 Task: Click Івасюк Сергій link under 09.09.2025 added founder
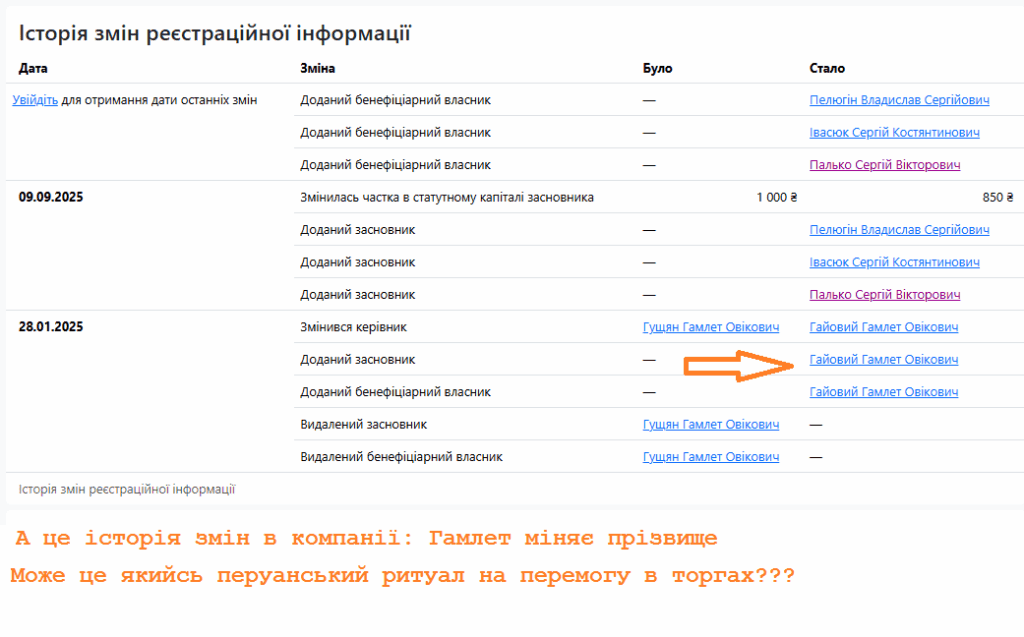click(894, 262)
